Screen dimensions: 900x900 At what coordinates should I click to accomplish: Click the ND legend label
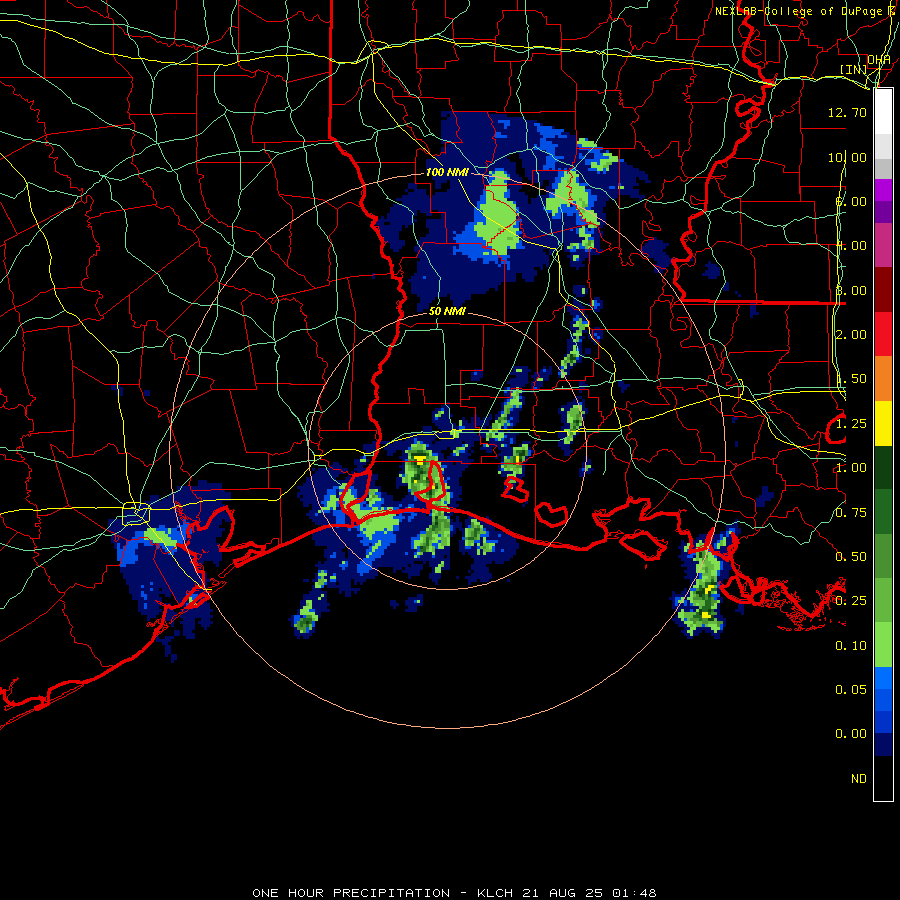[859, 779]
